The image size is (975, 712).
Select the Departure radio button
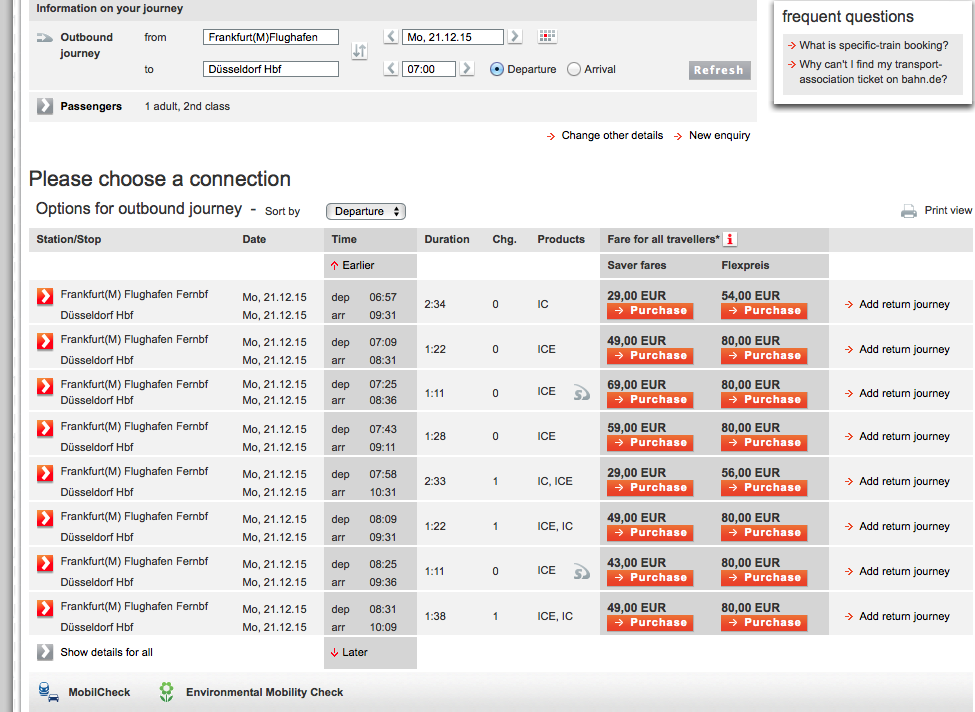(497, 69)
